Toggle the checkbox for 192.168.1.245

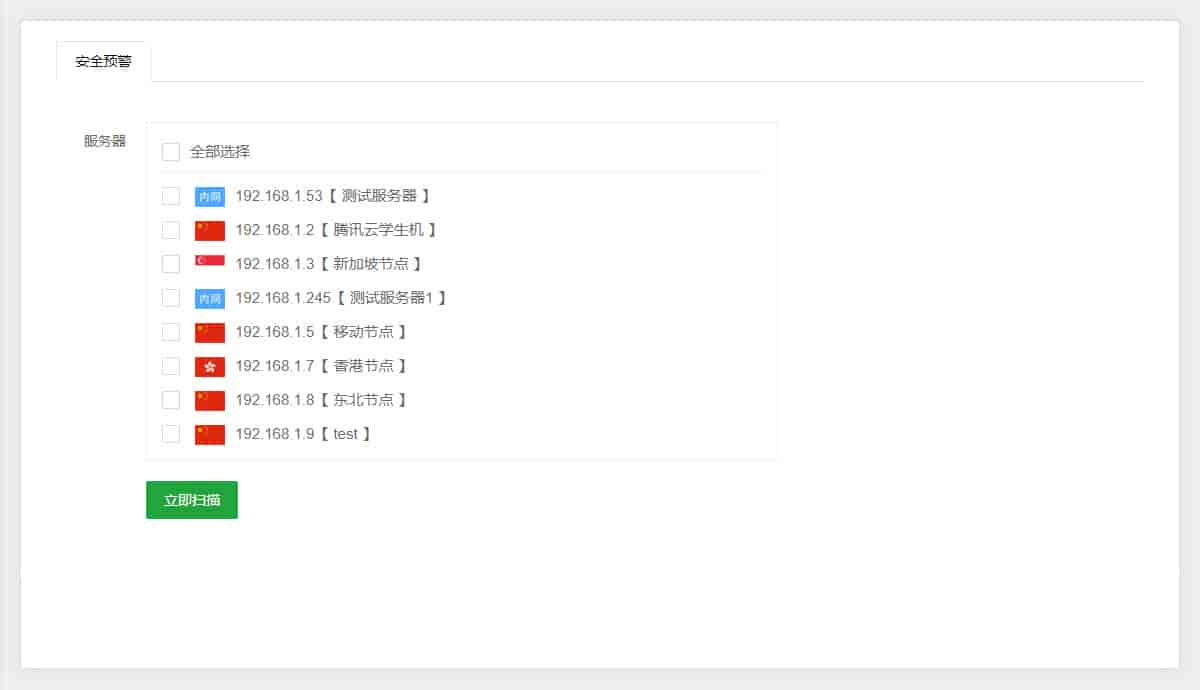click(x=171, y=298)
